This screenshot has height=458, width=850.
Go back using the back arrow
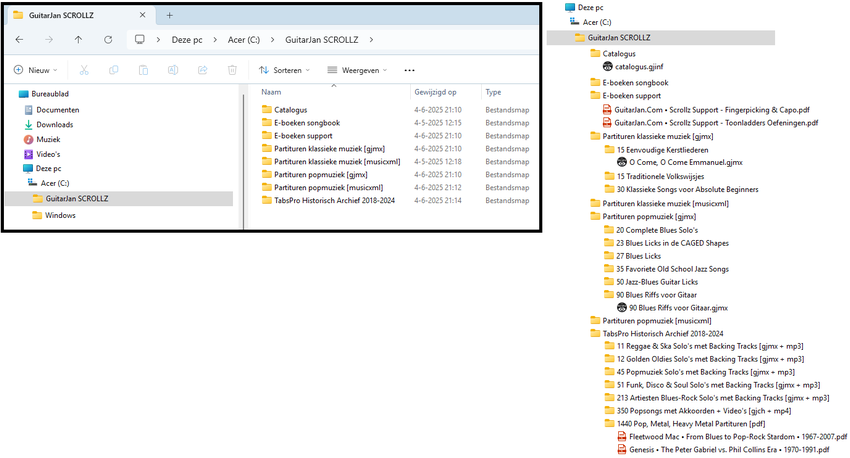pyautogui.click(x=20, y=40)
